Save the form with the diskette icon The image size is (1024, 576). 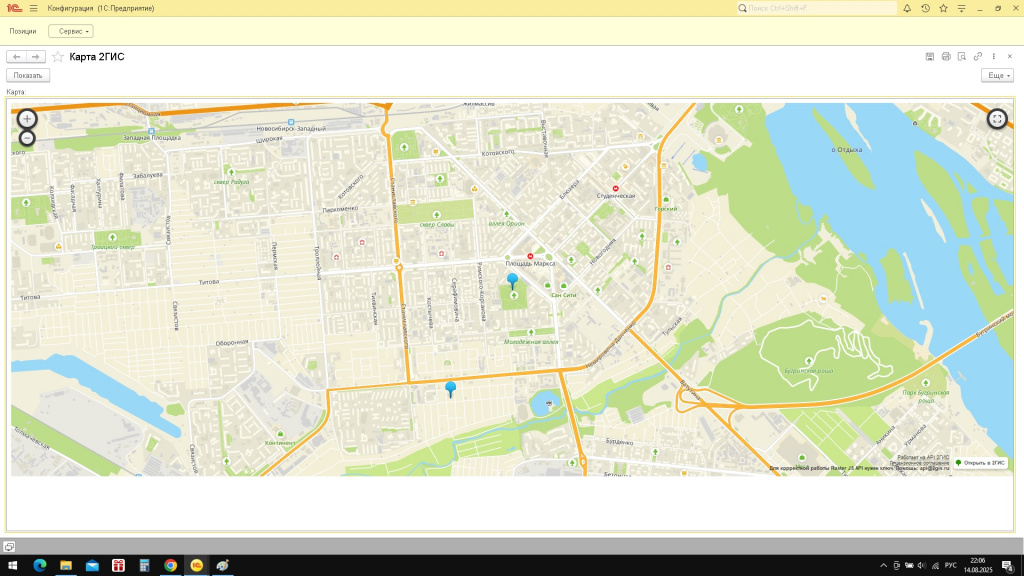(x=930, y=57)
